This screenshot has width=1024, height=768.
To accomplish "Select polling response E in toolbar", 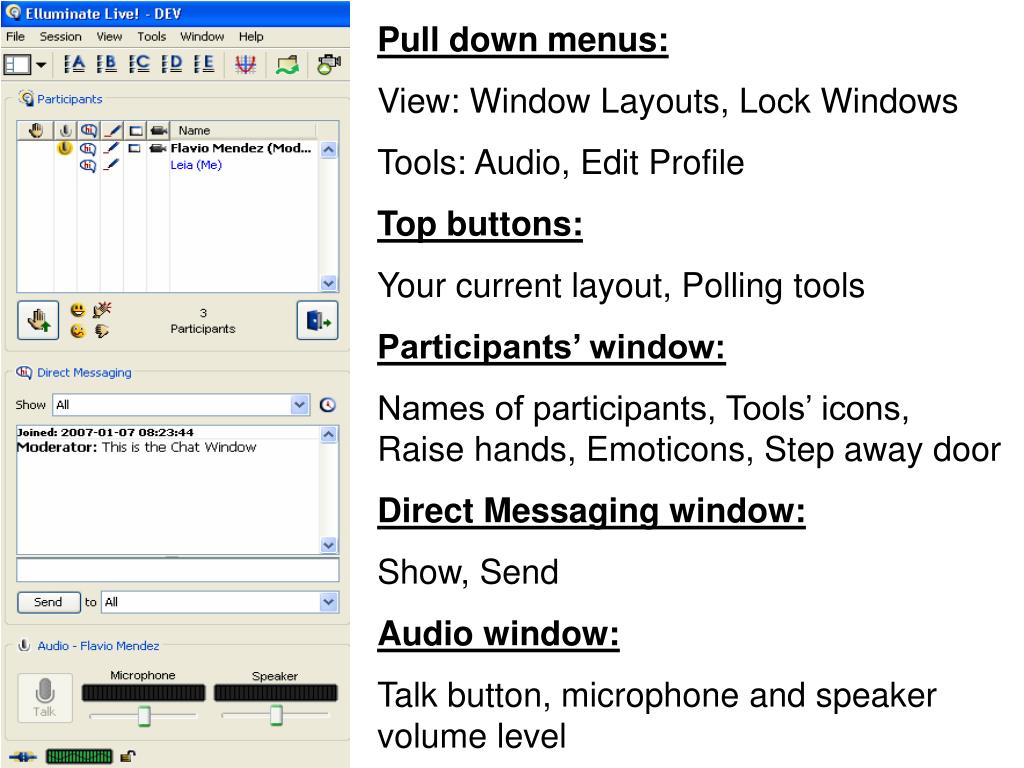I will [x=204, y=64].
